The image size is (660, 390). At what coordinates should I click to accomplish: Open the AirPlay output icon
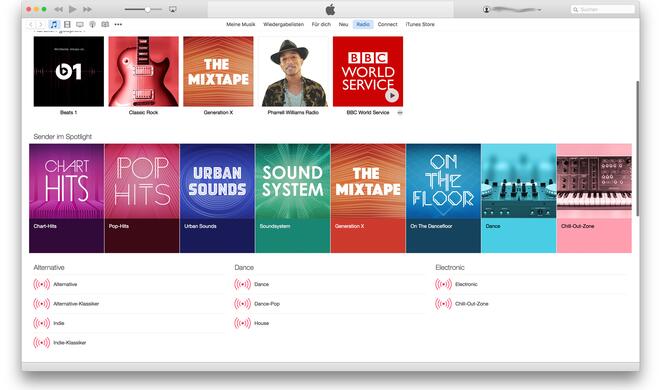[173, 9]
